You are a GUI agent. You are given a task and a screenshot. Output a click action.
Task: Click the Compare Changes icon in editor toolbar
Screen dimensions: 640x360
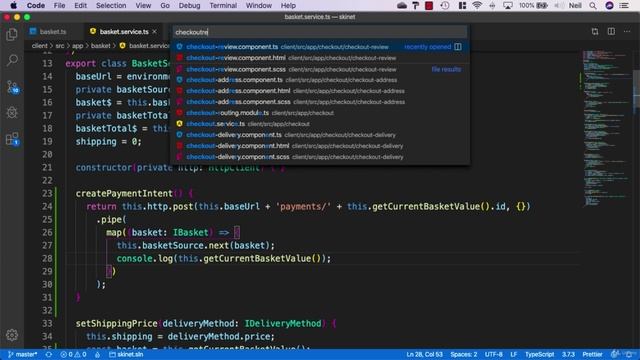(x=595, y=31)
